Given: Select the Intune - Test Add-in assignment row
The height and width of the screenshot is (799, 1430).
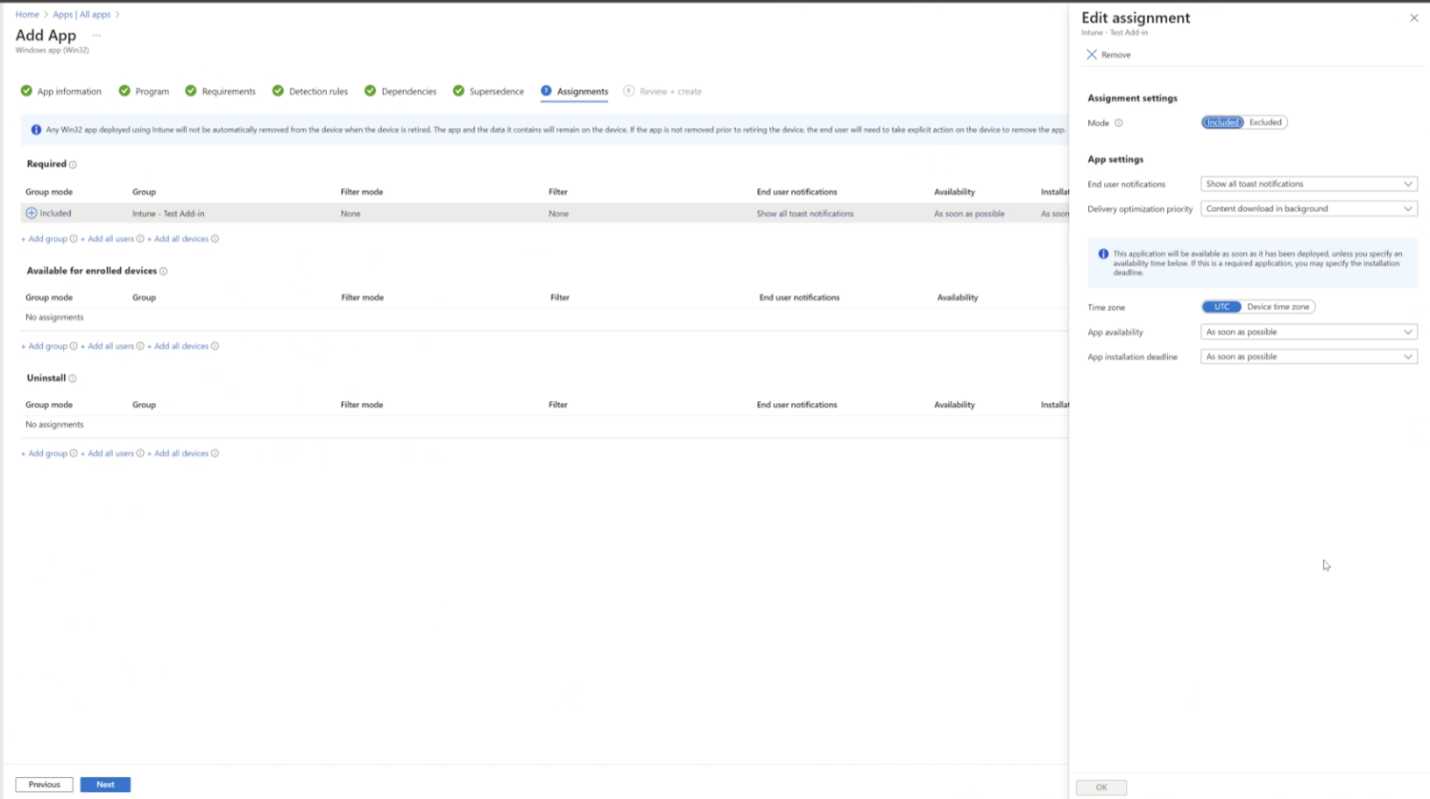Looking at the screenshot, I should pyautogui.click(x=168, y=214).
